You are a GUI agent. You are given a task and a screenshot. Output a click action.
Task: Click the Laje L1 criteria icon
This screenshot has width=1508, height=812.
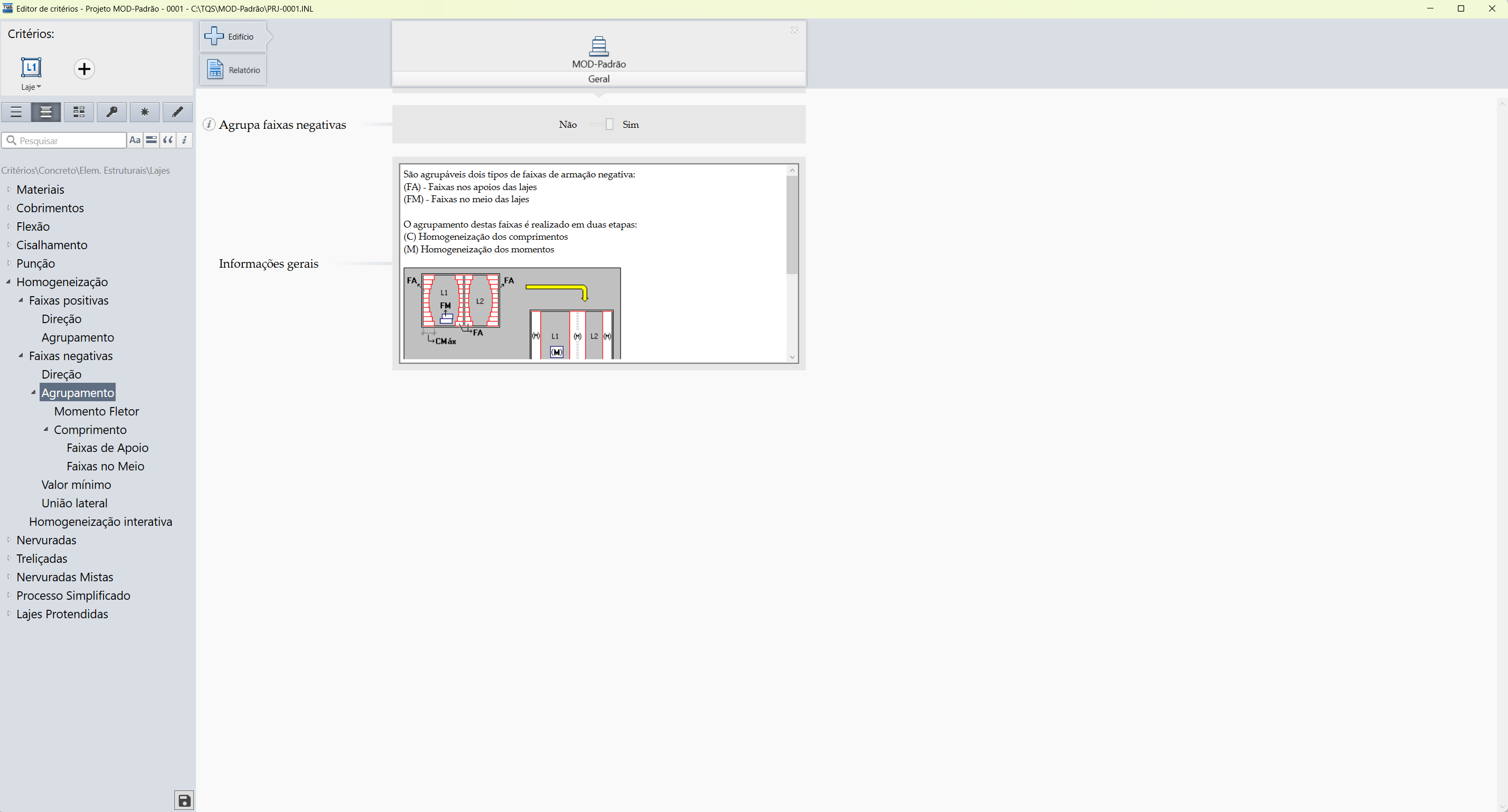[31, 67]
